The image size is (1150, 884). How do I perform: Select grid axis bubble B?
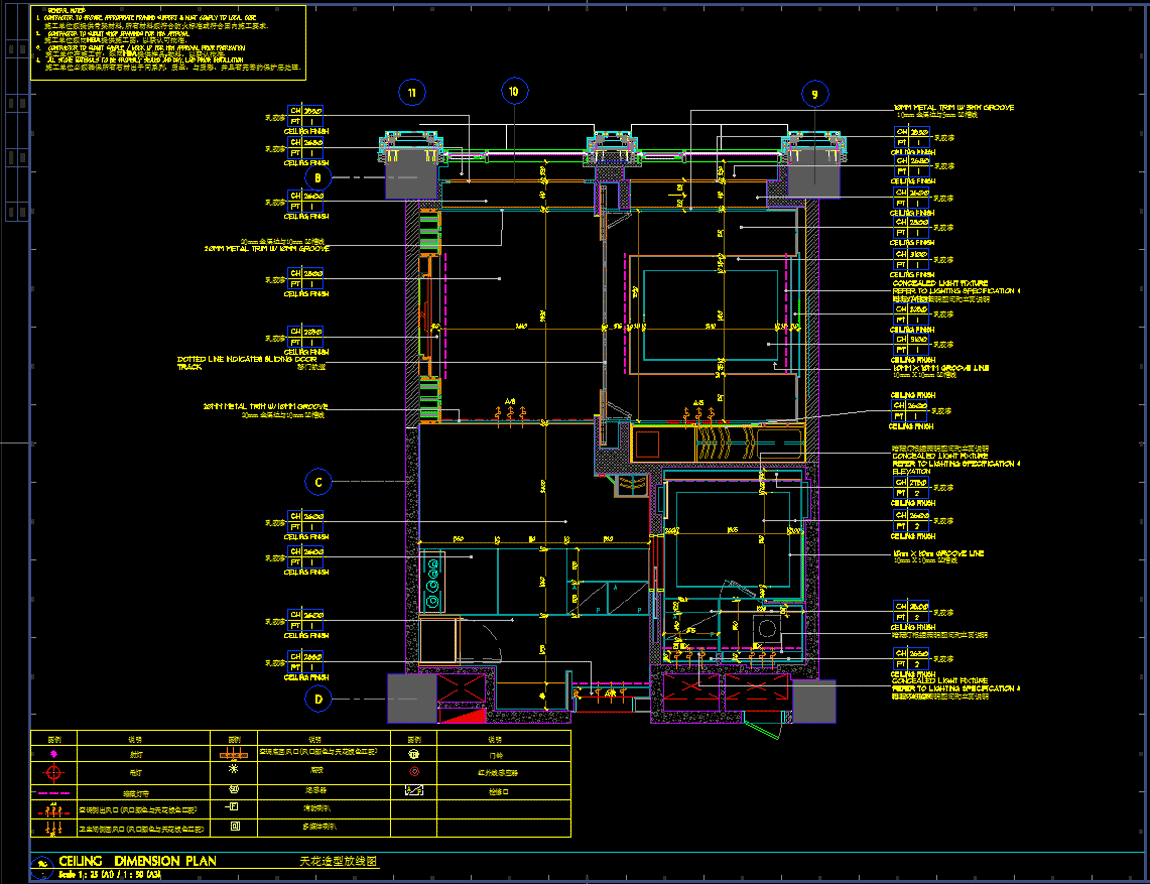pos(317,178)
